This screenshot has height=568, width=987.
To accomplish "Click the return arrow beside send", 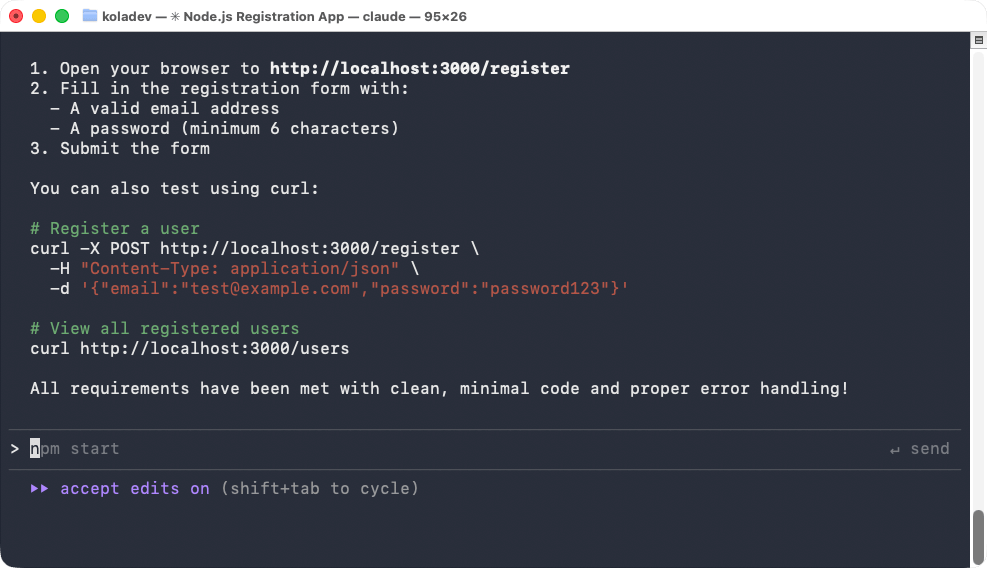I will click(895, 449).
